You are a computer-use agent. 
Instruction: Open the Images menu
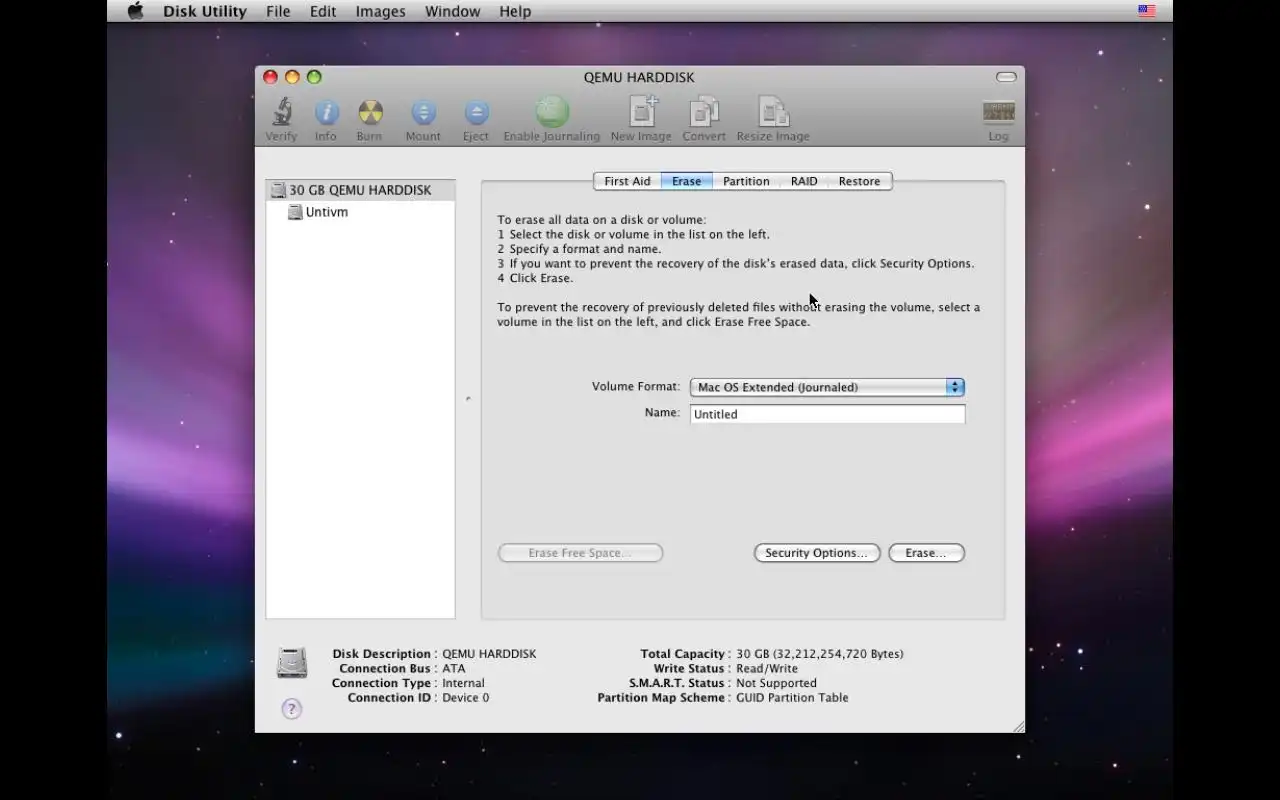click(381, 11)
